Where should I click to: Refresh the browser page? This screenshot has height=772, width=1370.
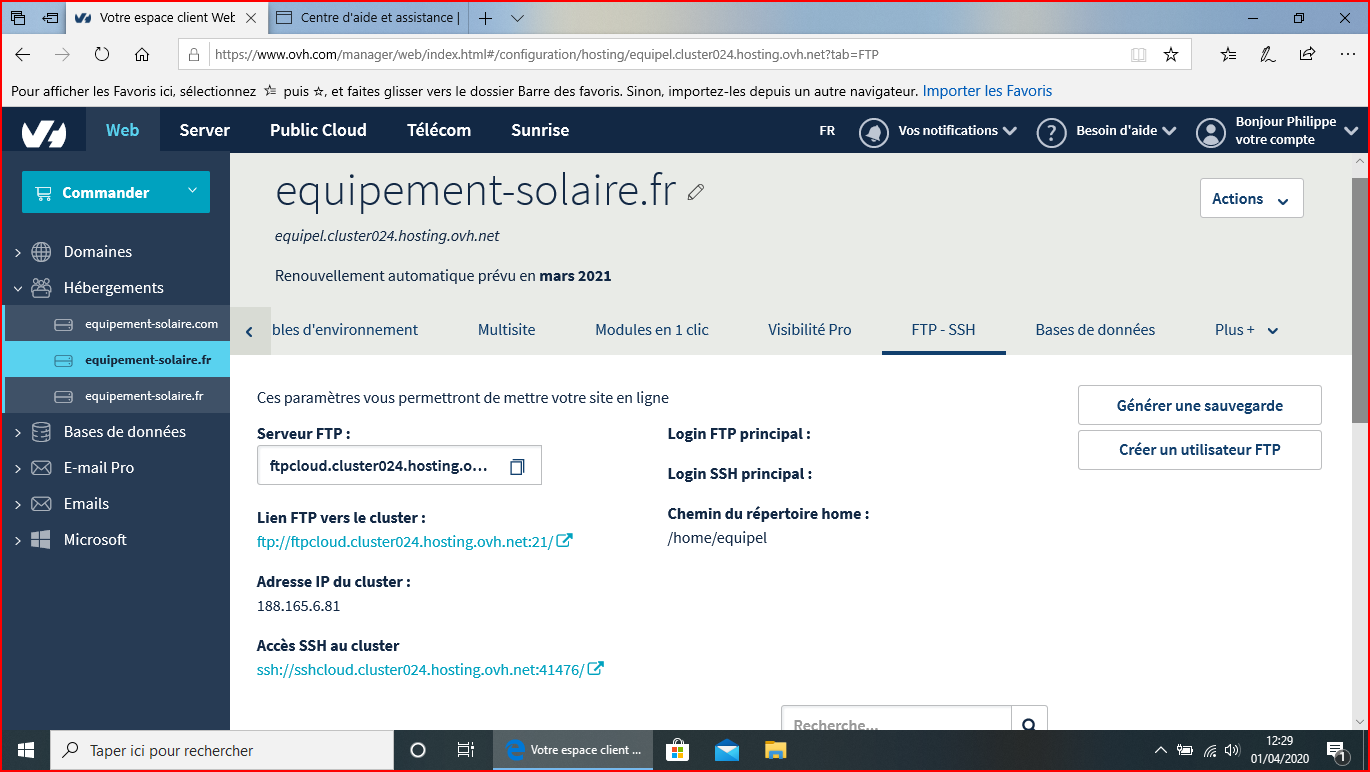point(102,55)
